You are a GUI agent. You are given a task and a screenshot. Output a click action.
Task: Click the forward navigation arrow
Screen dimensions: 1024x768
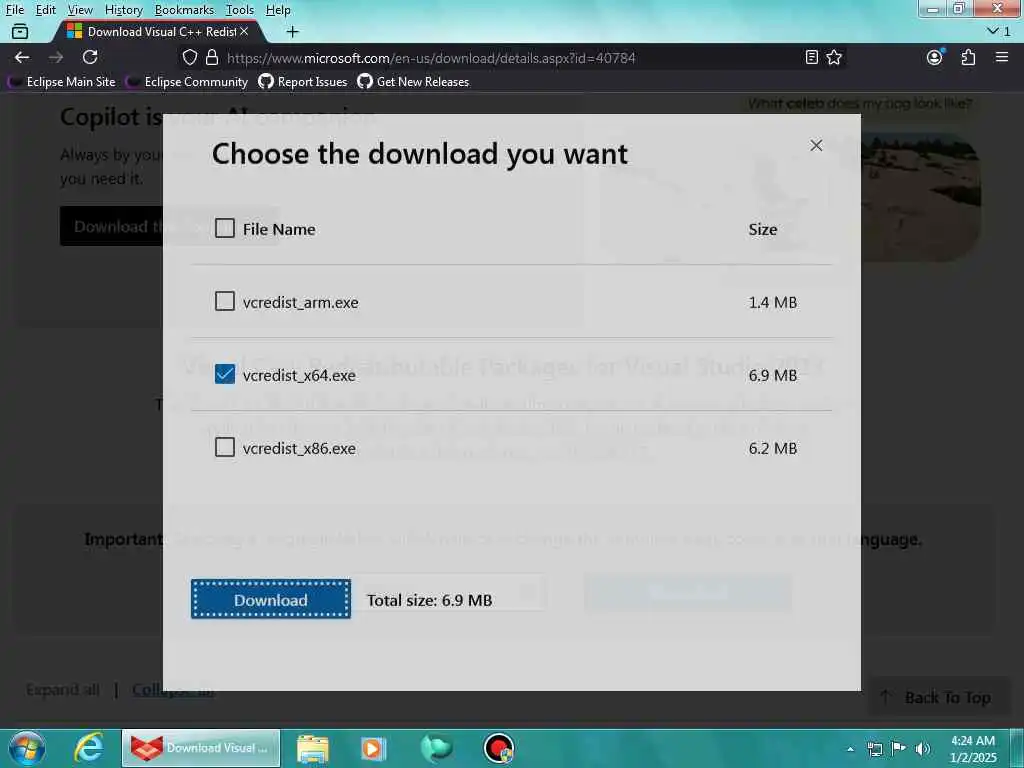pyautogui.click(x=56, y=57)
